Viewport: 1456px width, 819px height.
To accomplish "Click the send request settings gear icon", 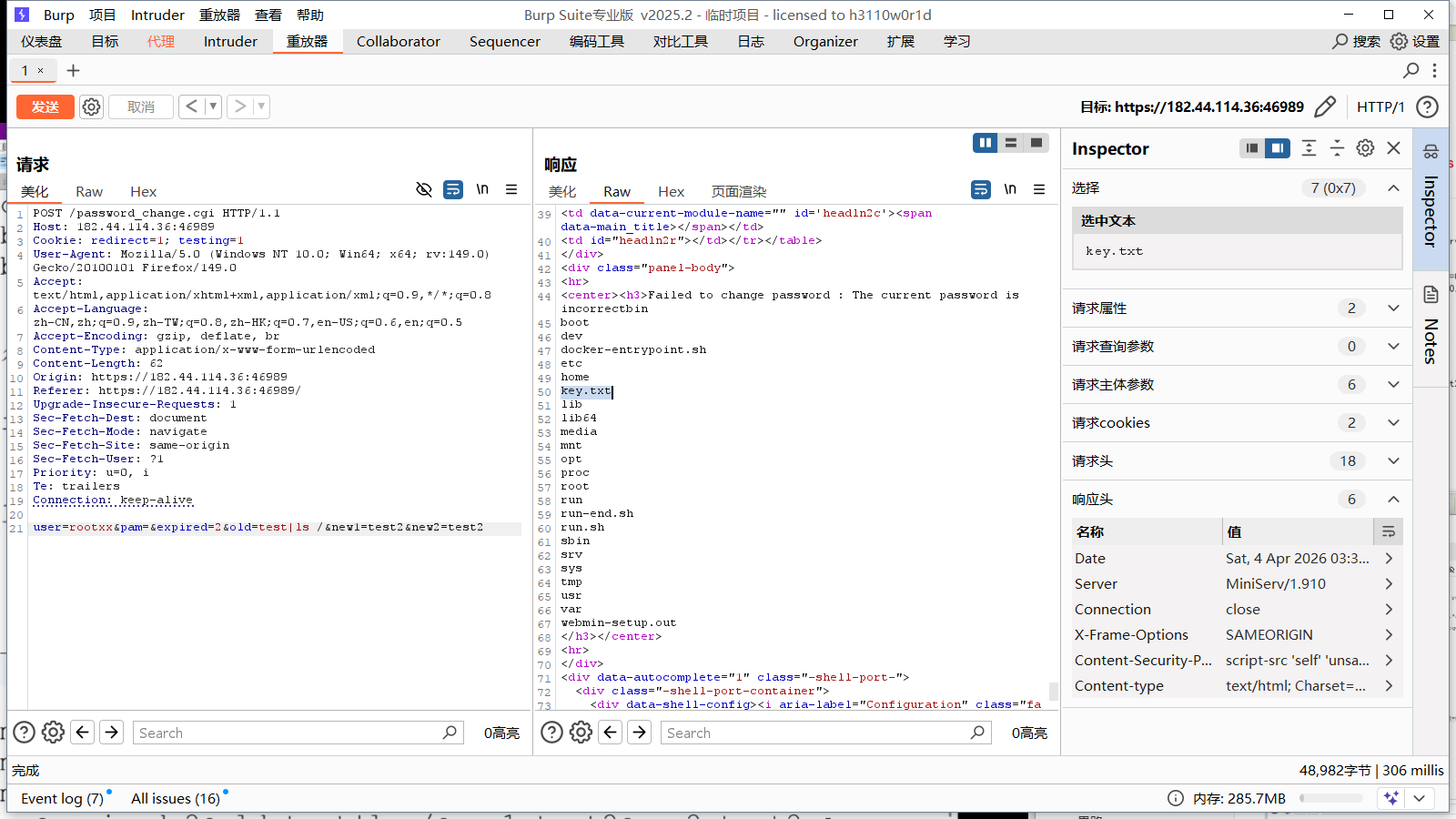I will tap(91, 106).
